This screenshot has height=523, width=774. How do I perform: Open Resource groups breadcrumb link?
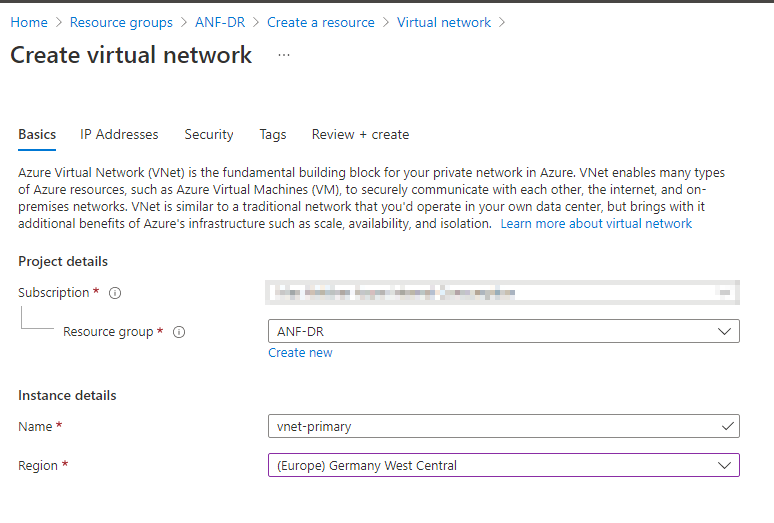pos(121,22)
